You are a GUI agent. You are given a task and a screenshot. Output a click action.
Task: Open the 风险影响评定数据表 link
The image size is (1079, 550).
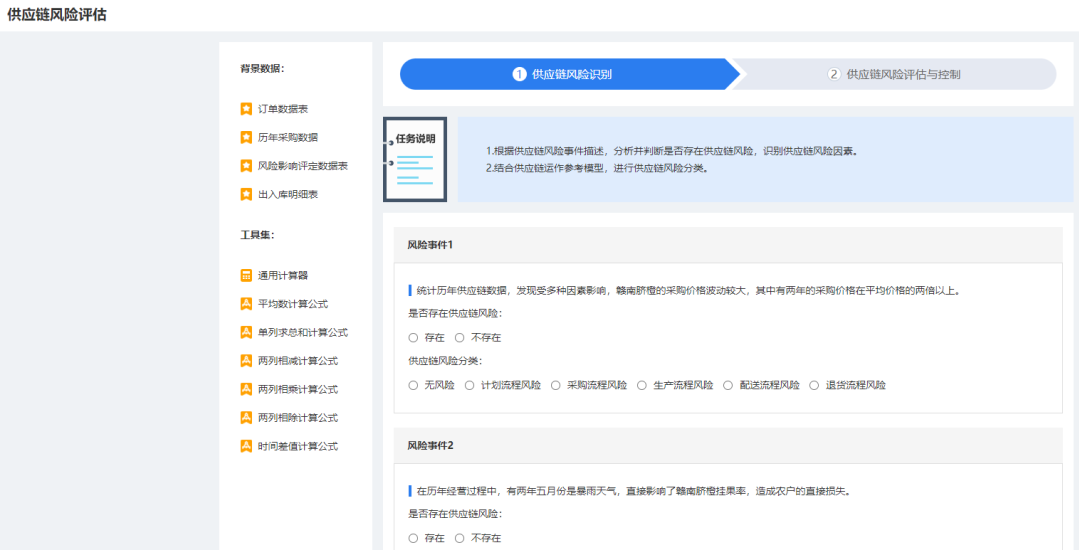point(303,166)
